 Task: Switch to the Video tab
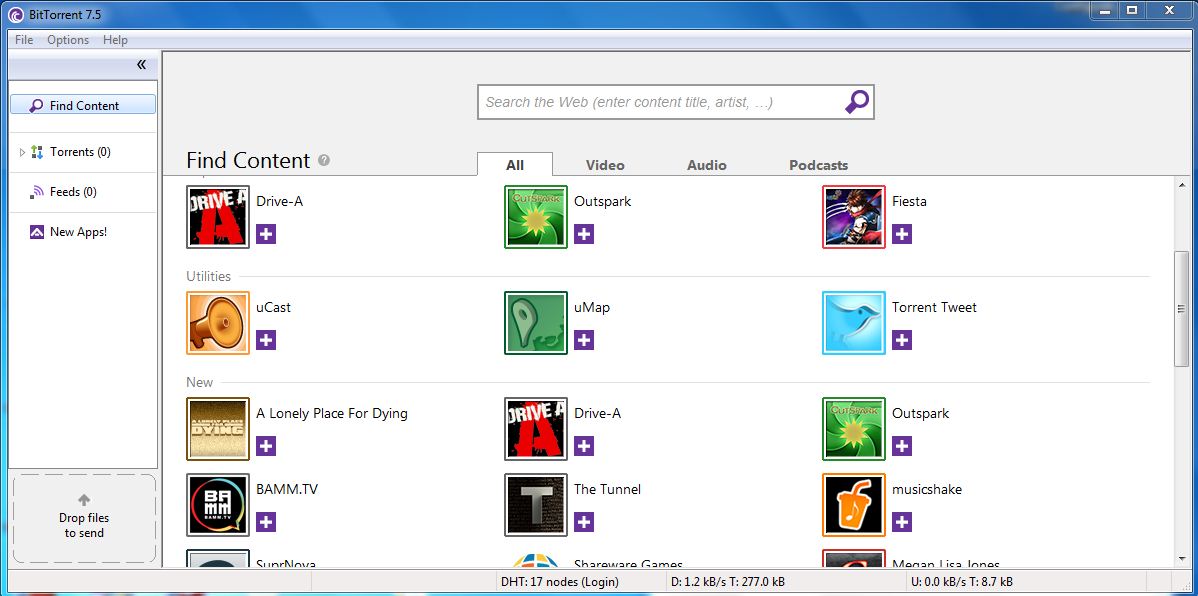click(605, 165)
